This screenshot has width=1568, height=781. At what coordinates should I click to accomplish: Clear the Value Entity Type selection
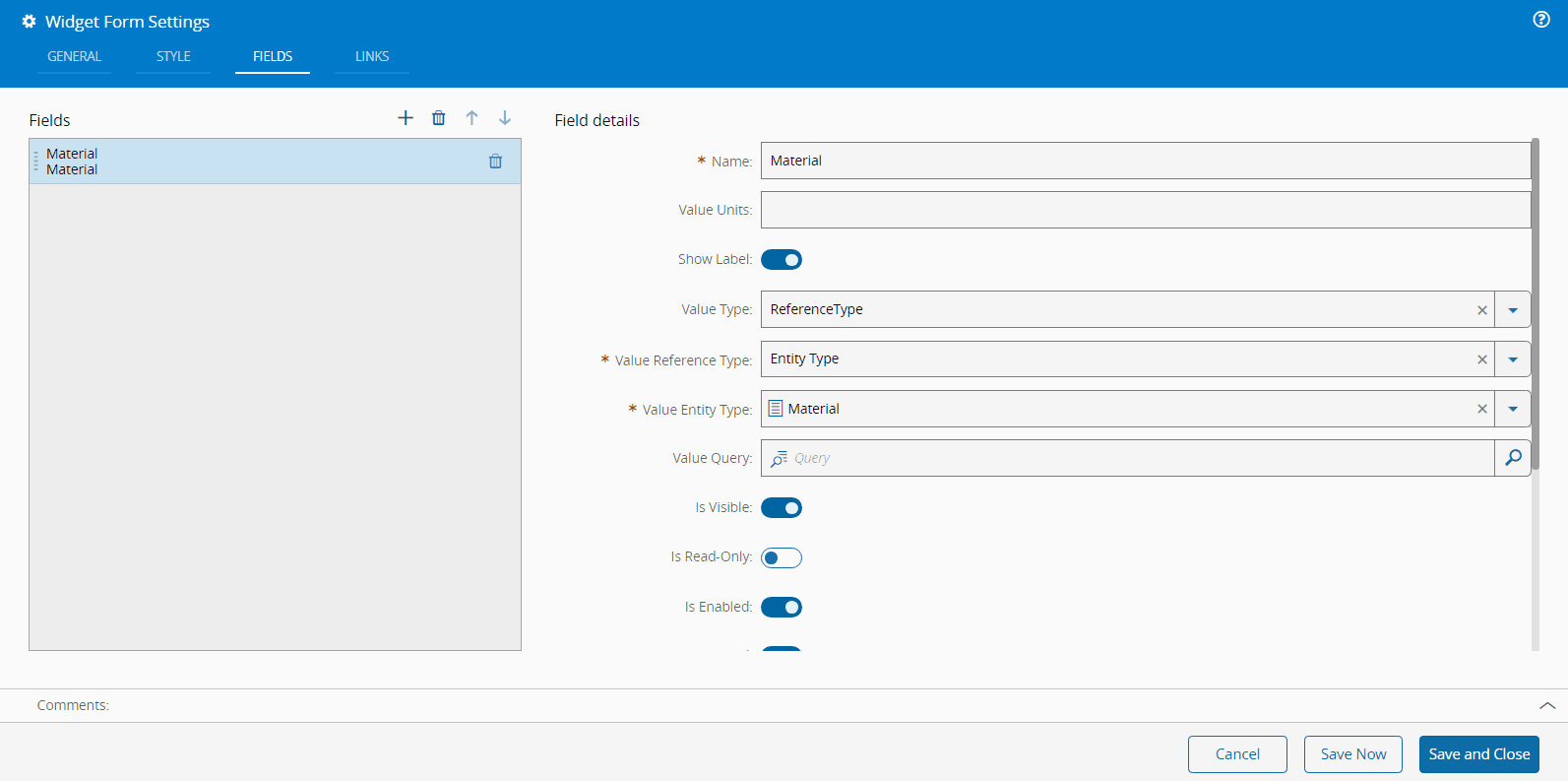tap(1482, 409)
